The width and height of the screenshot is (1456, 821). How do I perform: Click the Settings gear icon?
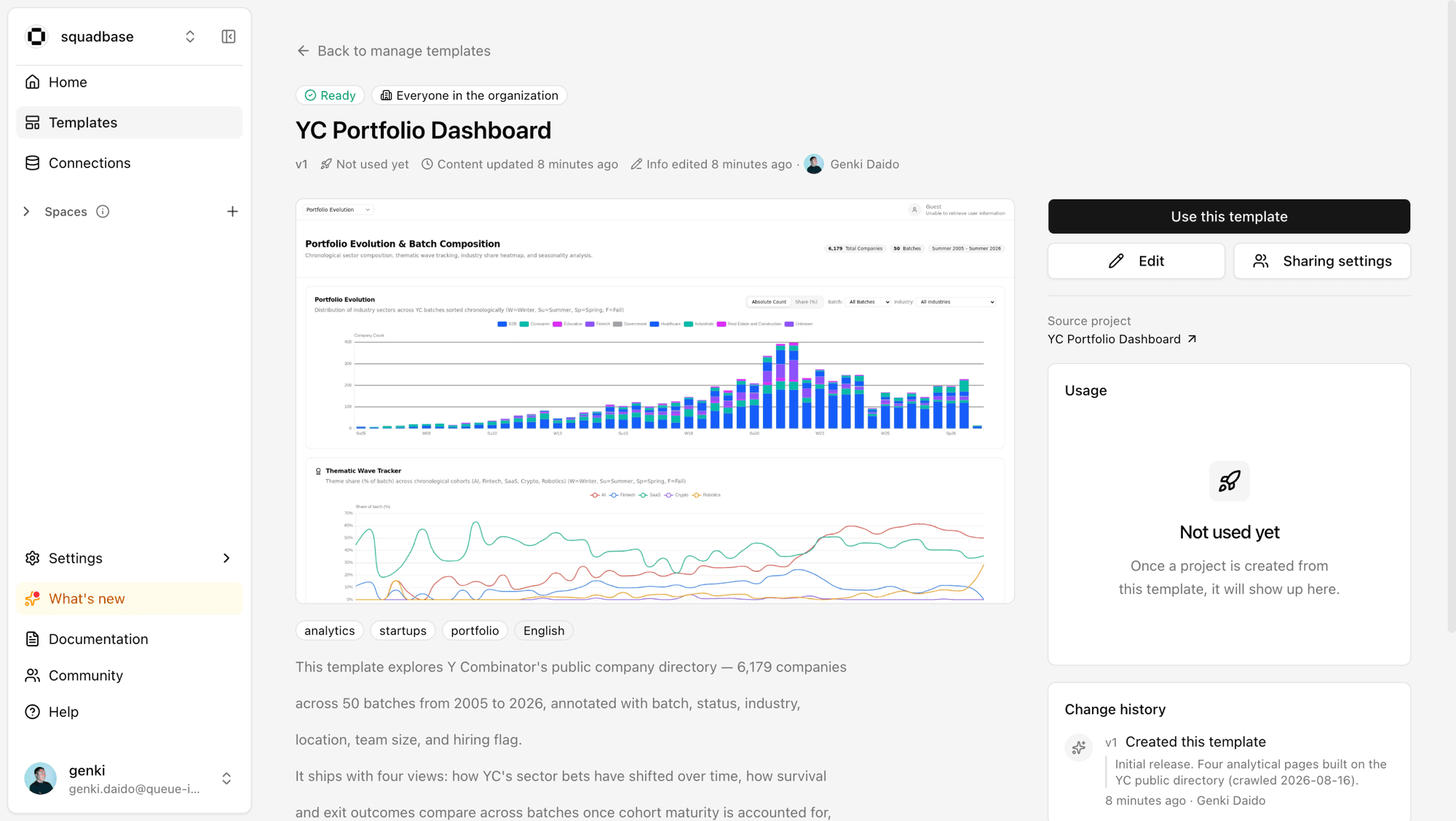(33, 558)
